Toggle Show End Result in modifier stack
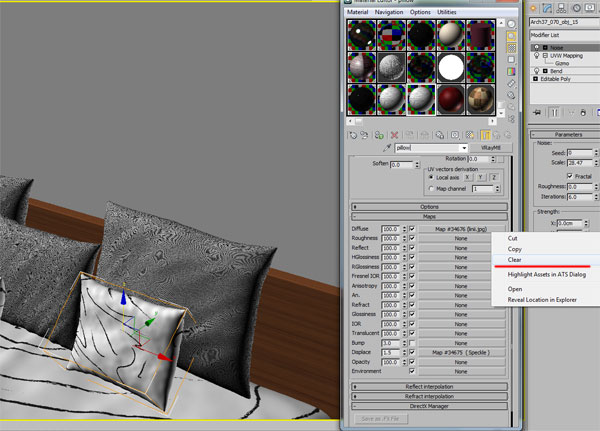This screenshot has width=600, height=431. pos(554,113)
